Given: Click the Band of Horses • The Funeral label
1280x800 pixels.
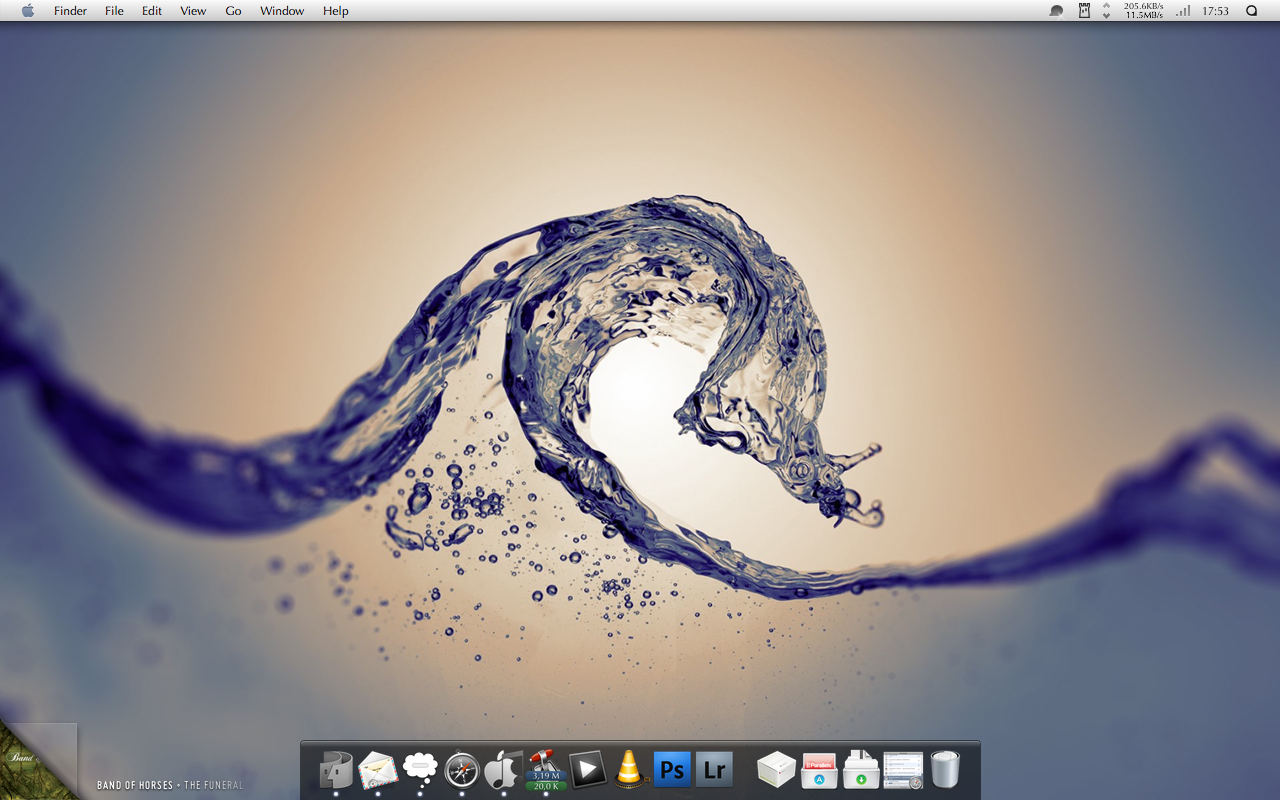Looking at the screenshot, I should click(x=170, y=786).
